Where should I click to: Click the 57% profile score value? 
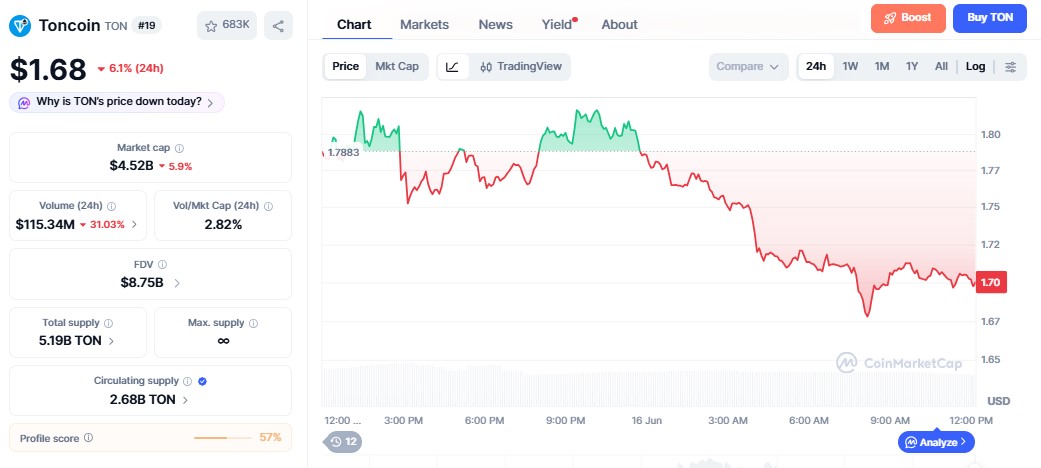click(x=270, y=437)
